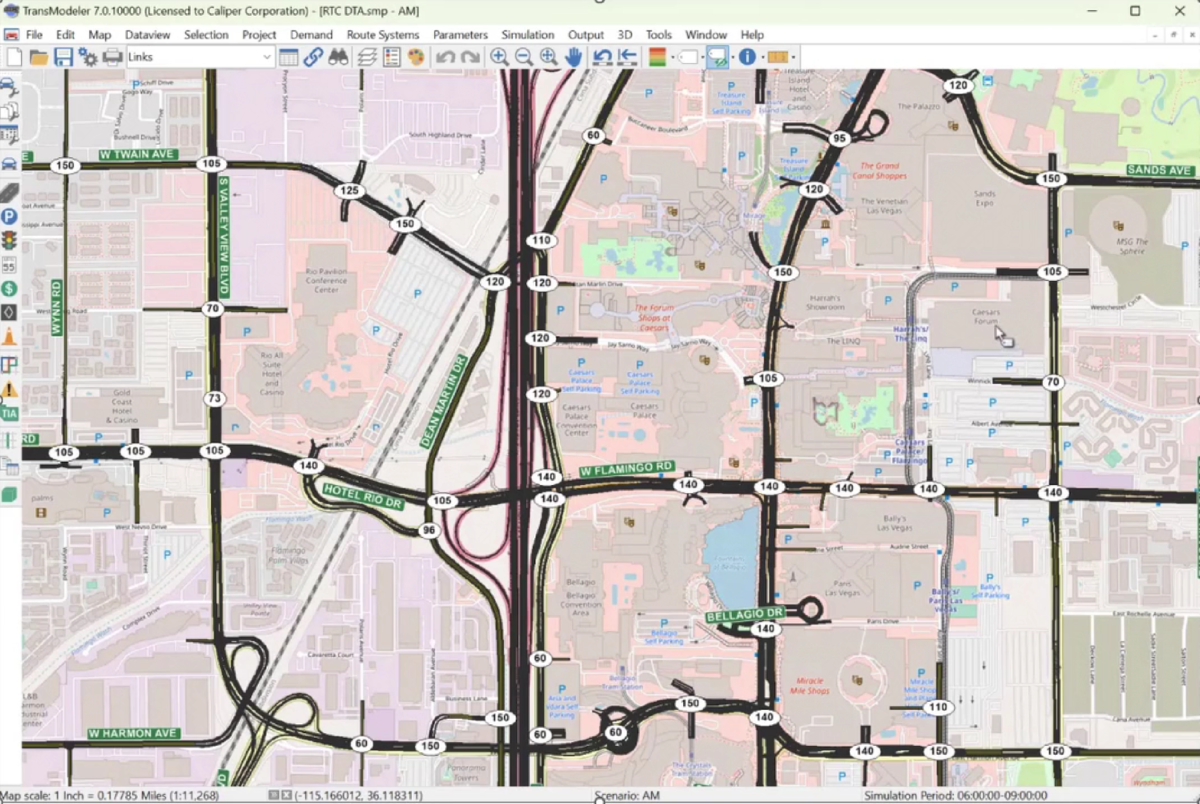Click the HOTEL RIO DR street label
Viewport: 1200px width, 804px height.
point(363,495)
